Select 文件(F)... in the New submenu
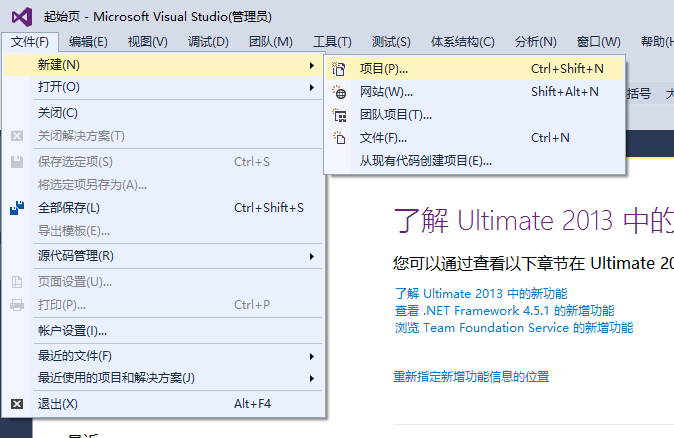 (x=474, y=138)
